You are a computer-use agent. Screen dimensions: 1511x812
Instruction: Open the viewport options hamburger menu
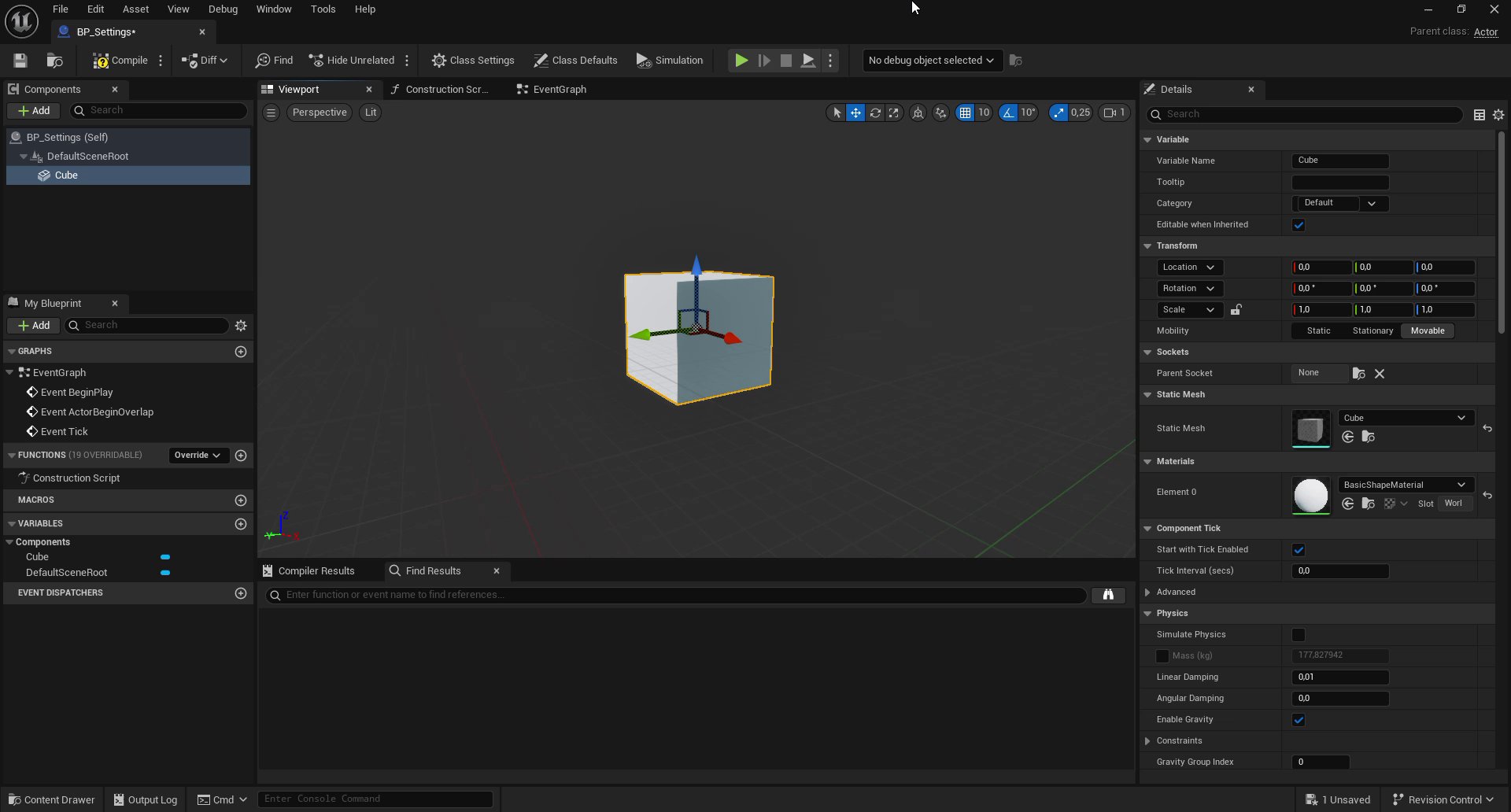pyautogui.click(x=271, y=113)
